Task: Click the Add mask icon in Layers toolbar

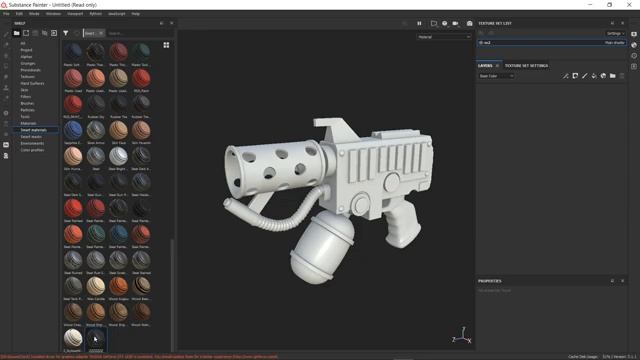Action: click(x=575, y=76)
